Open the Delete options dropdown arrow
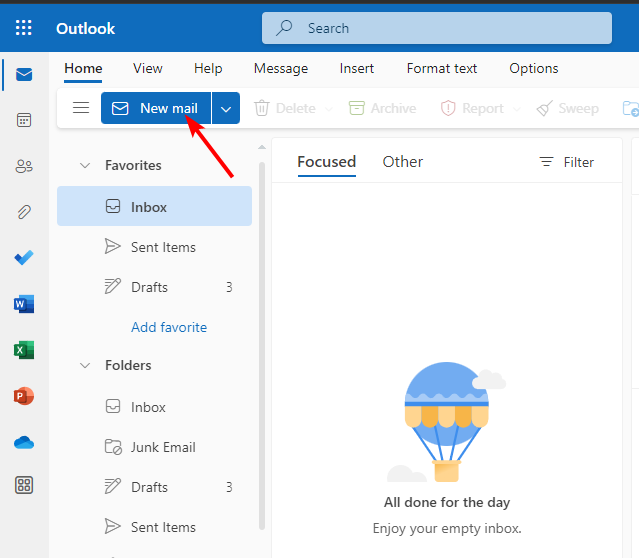This screenshot has height=558, width=639. tap(328, 109)
